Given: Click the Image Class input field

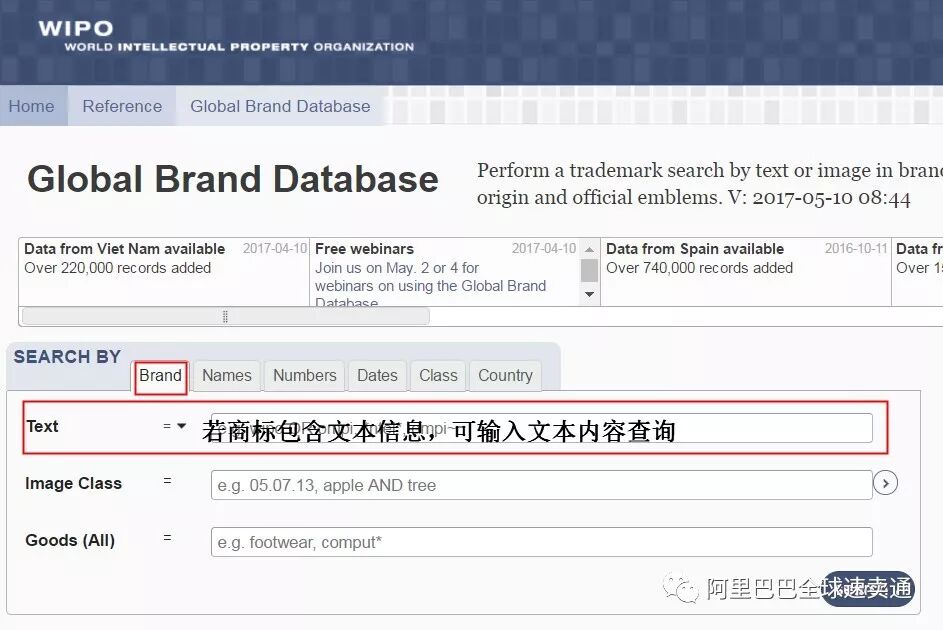Looking at the screenshot, I should coord(541,485).
